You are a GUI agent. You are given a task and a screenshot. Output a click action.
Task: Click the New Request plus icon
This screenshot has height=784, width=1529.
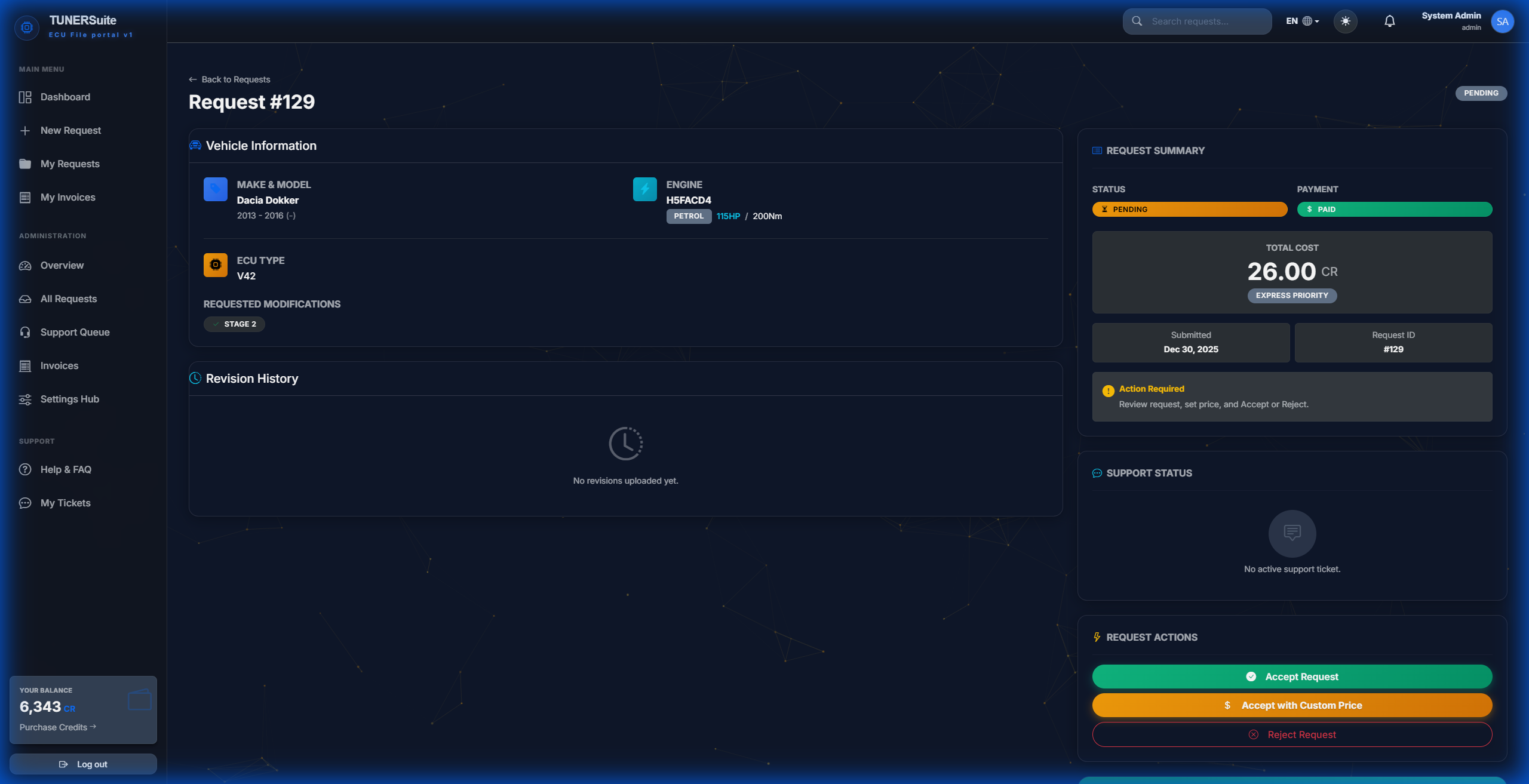(x=25, y=130)
